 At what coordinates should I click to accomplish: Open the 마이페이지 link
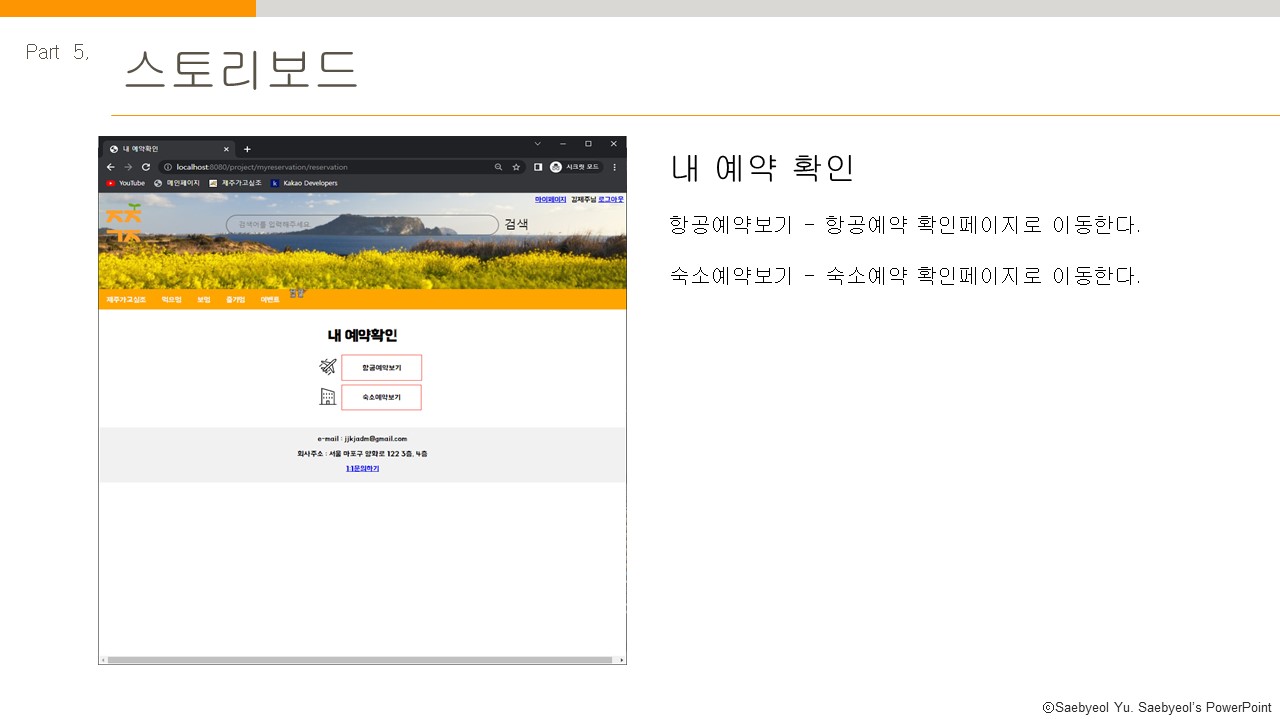point(550,200)
